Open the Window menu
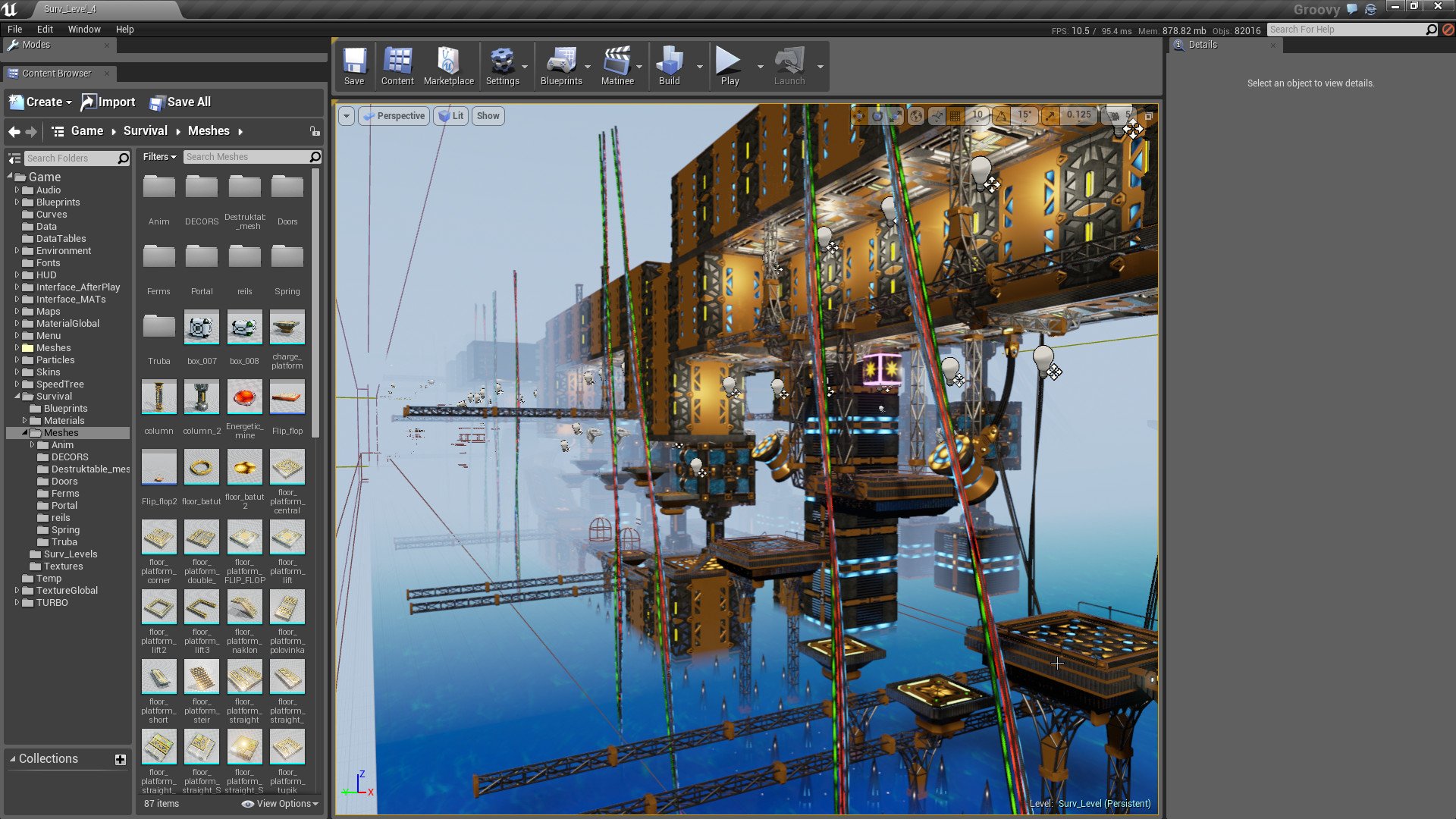Screen dimensions: 1456x819 pyautogui.click(x=84, y=29)
